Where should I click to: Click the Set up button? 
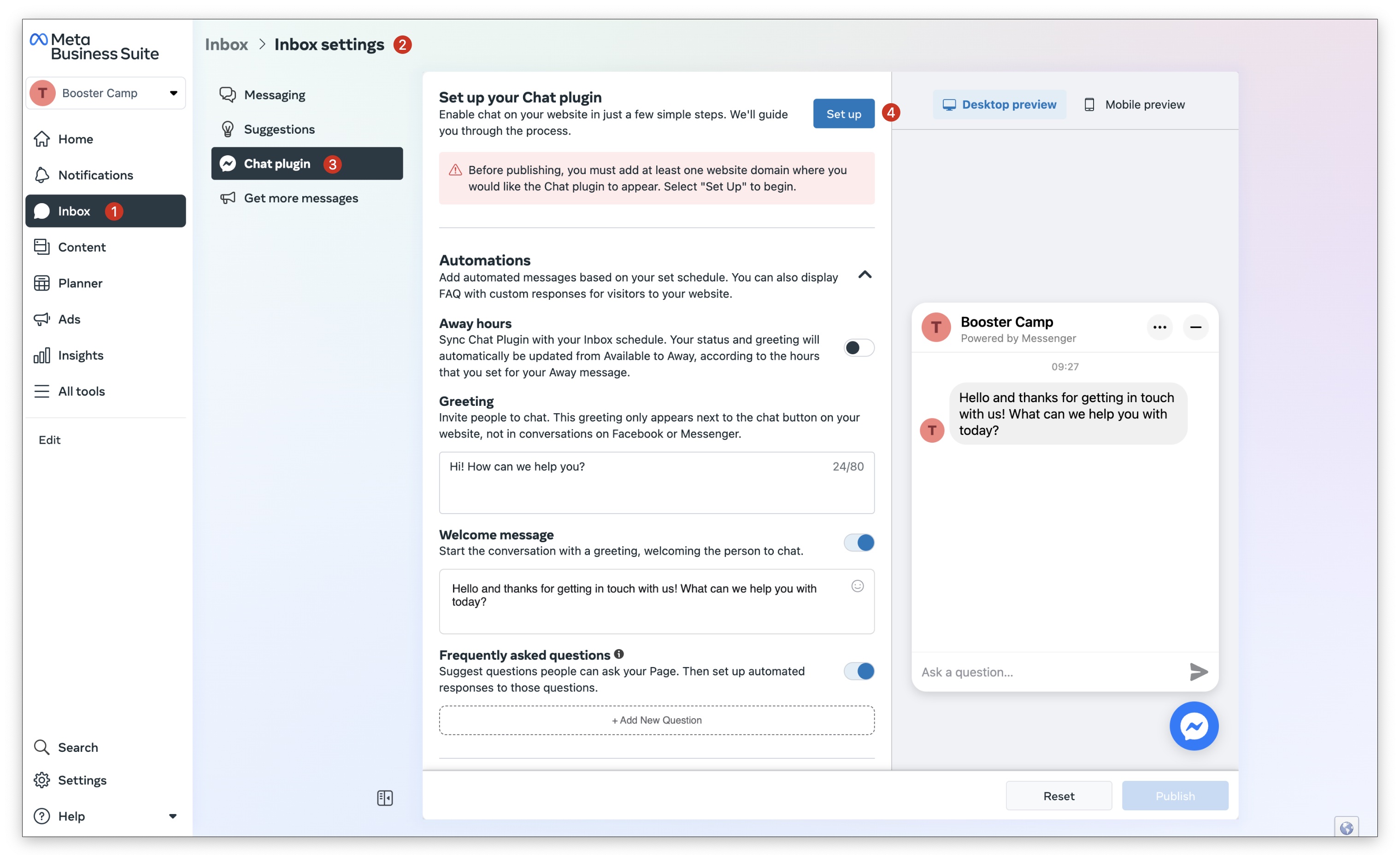[843, 114]
